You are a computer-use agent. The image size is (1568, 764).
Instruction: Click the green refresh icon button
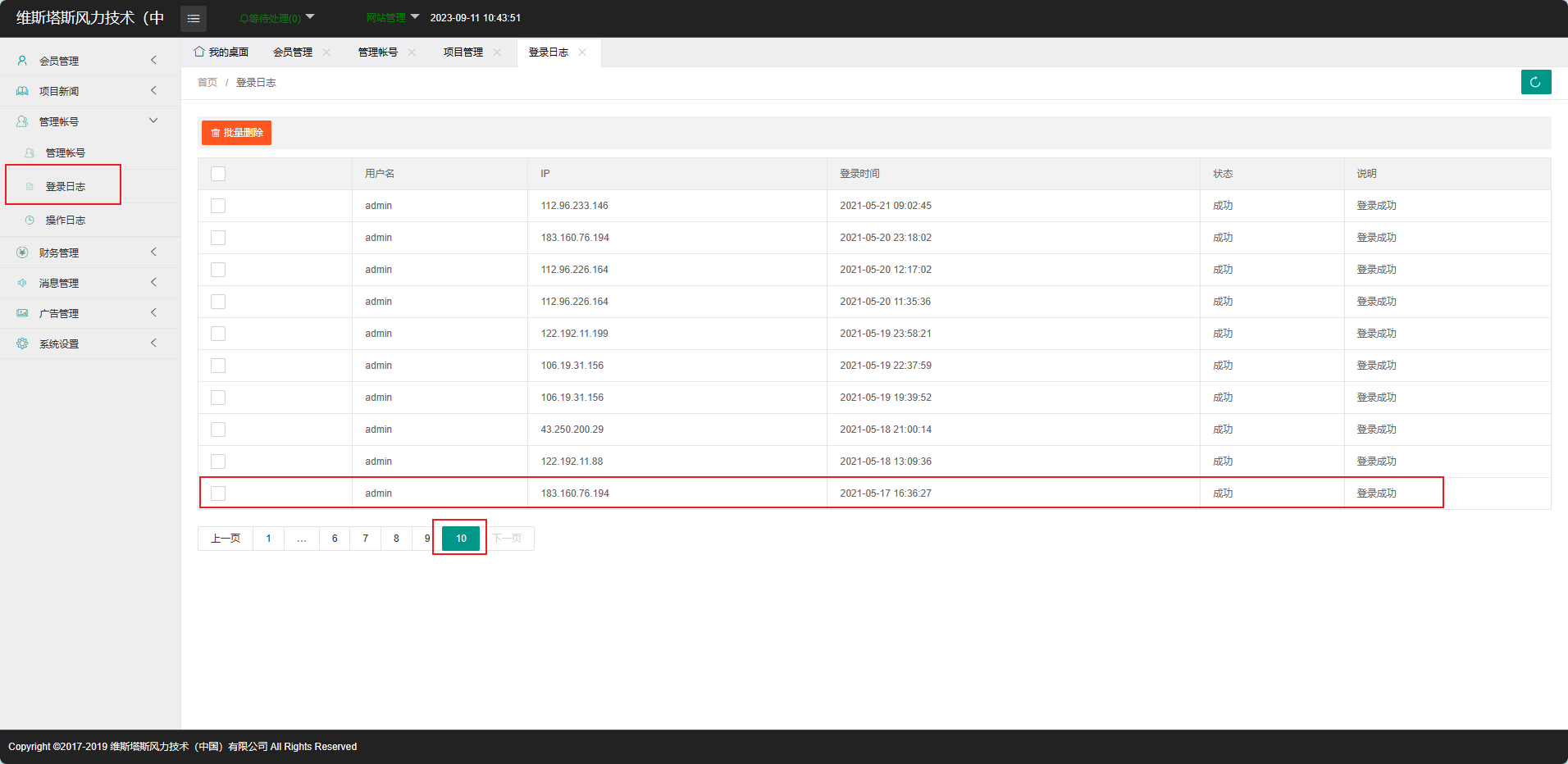(1535, 82)
